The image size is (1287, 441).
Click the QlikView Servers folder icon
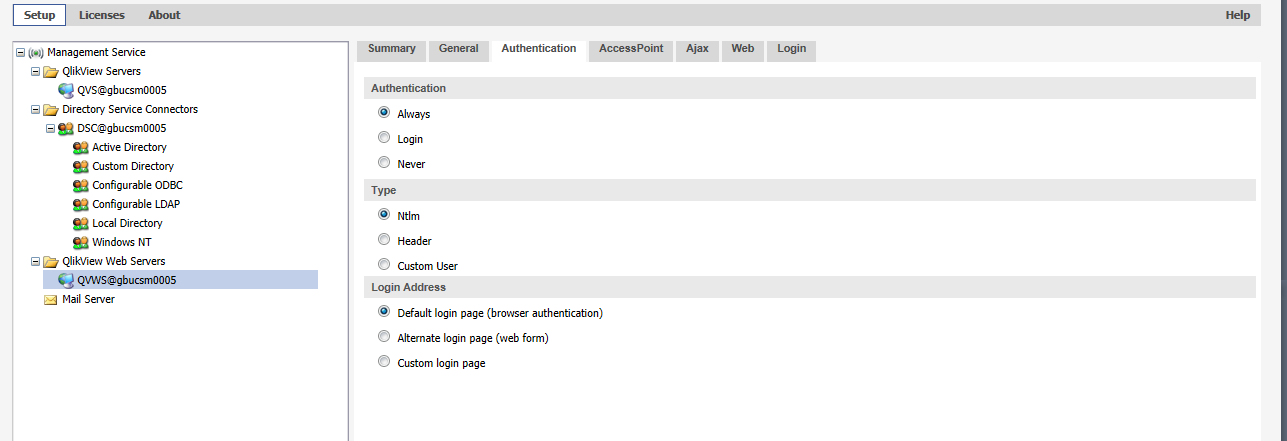pyautogui.click(x=51, y=71)
